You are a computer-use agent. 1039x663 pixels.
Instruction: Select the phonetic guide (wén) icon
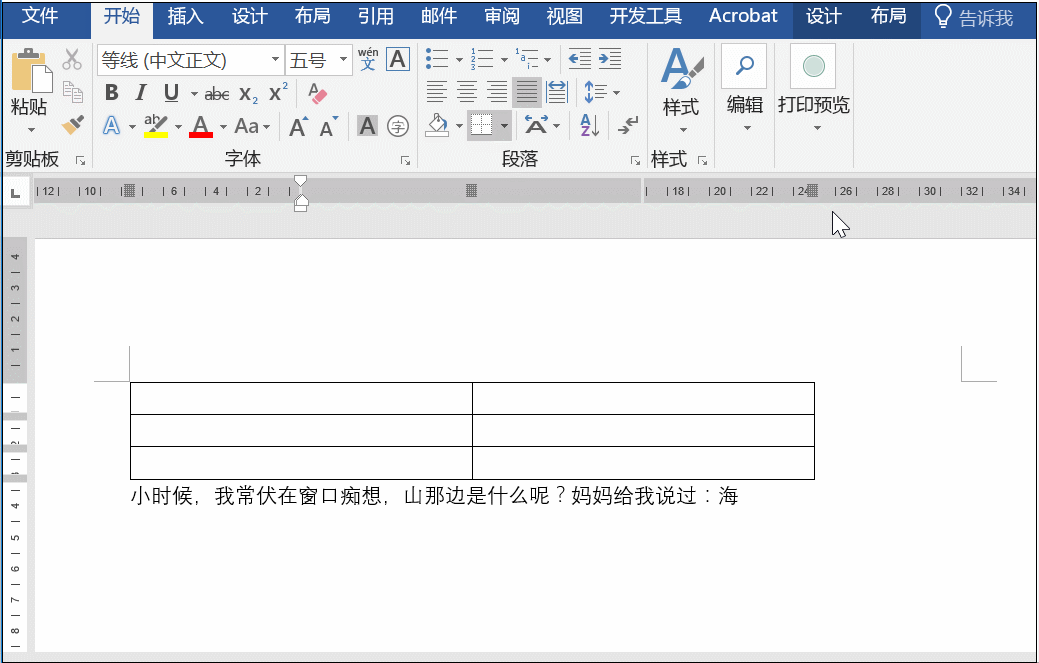[369, 58]
